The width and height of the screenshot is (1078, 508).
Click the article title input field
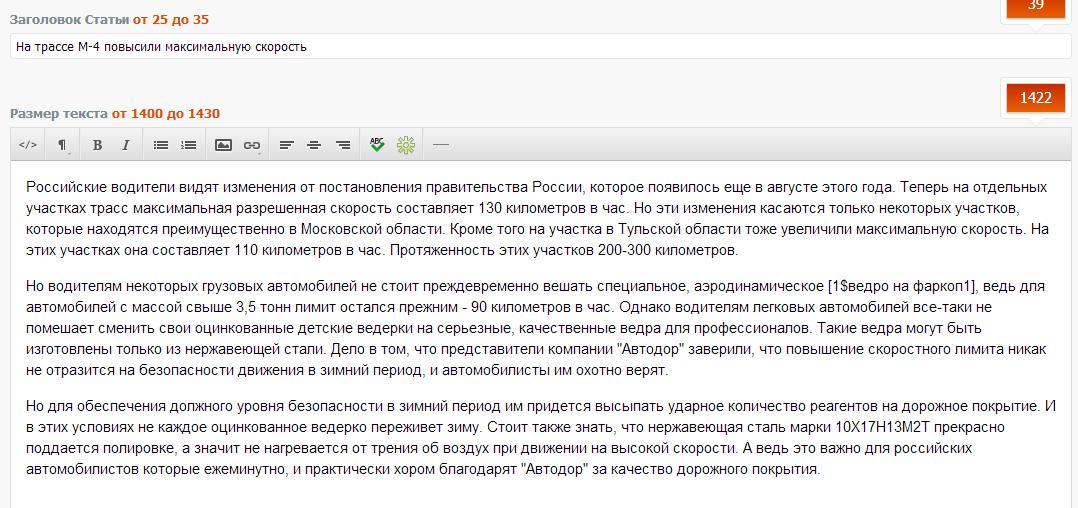540,47
